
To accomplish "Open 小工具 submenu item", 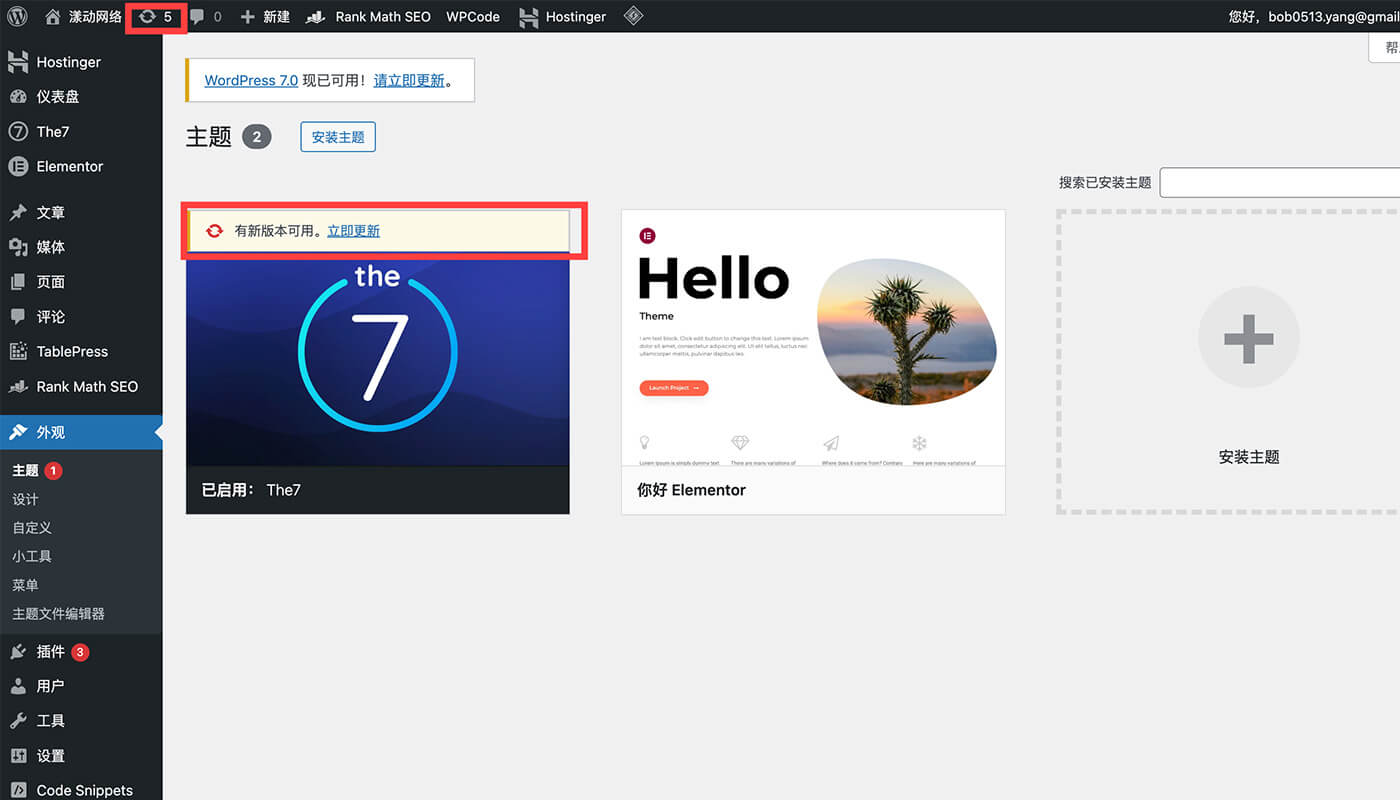I will [x=32, y=556].
